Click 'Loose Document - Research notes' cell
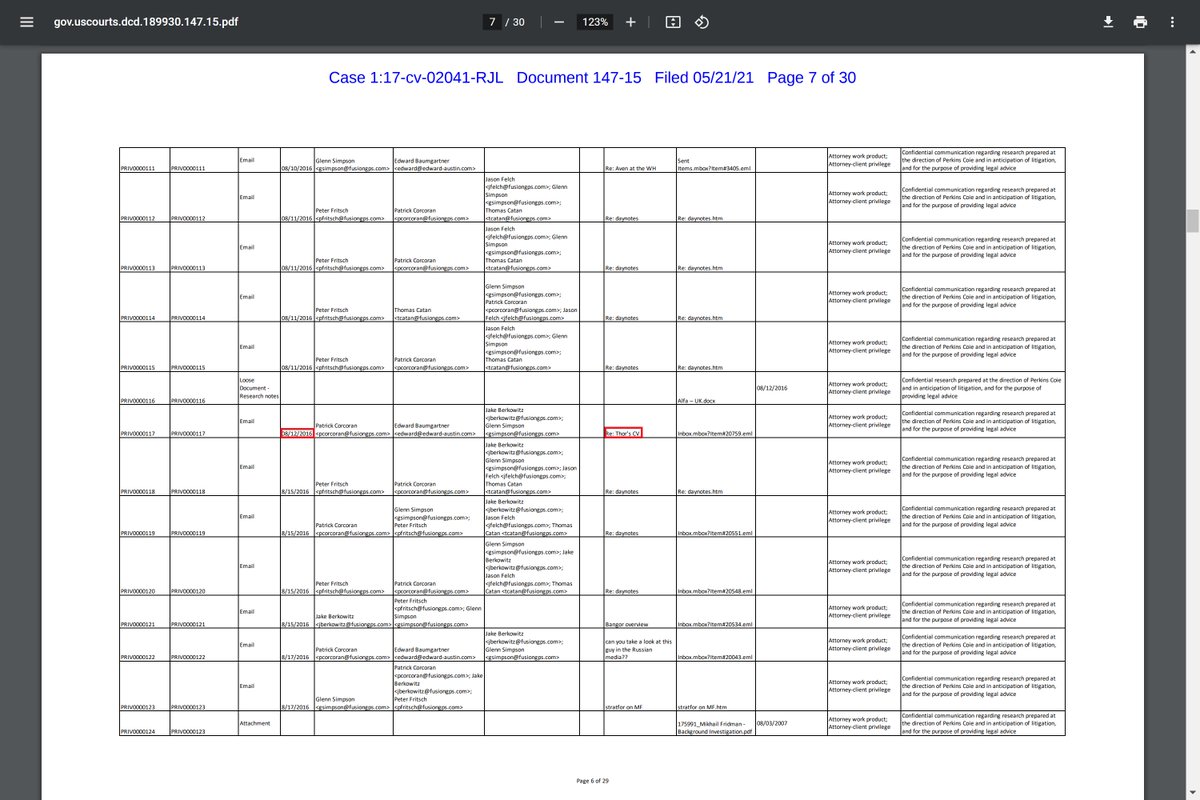This screenshot has width=1200, height=800. pos(259,389)
